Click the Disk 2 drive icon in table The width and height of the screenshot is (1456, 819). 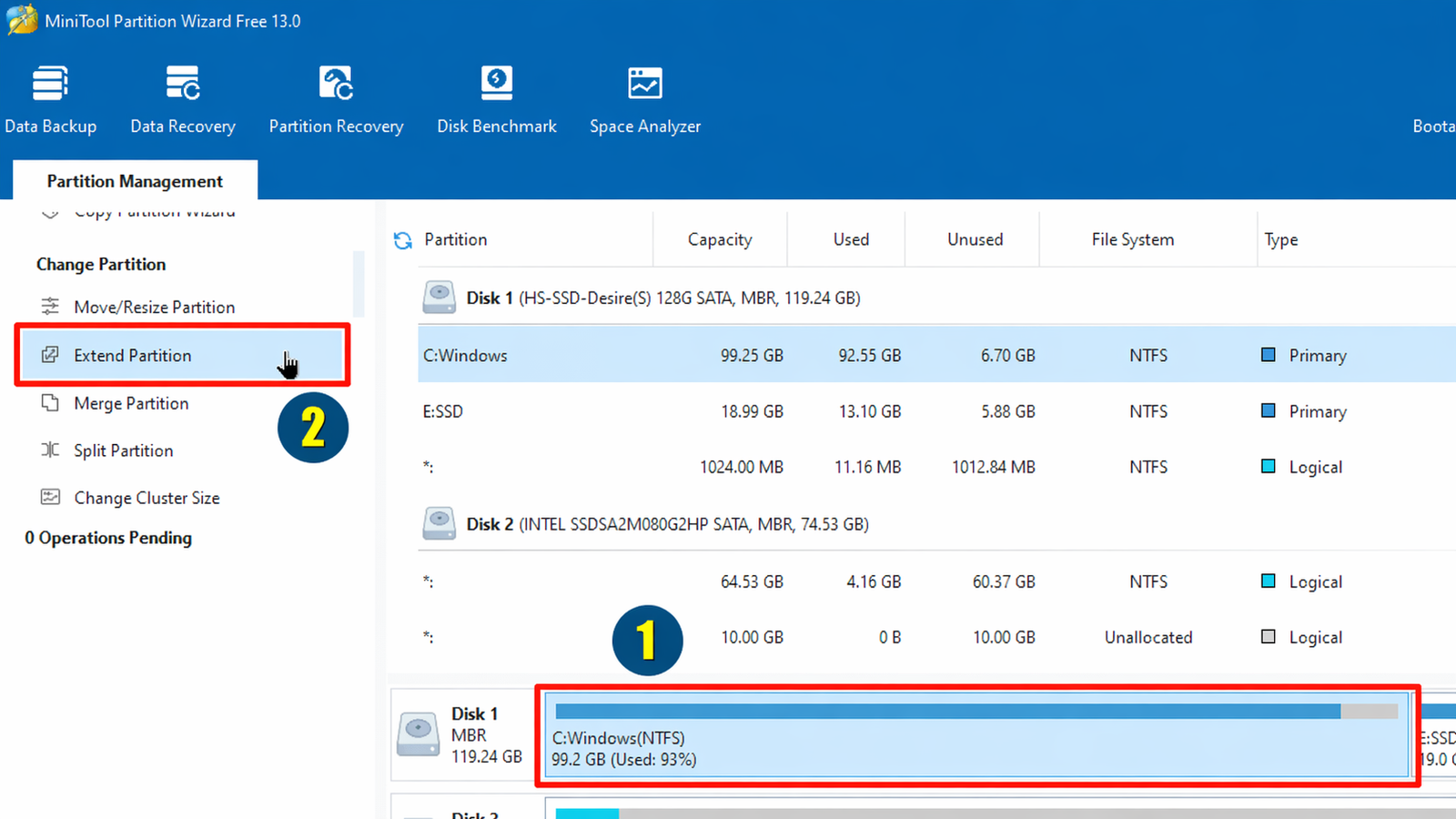point(440,523)
